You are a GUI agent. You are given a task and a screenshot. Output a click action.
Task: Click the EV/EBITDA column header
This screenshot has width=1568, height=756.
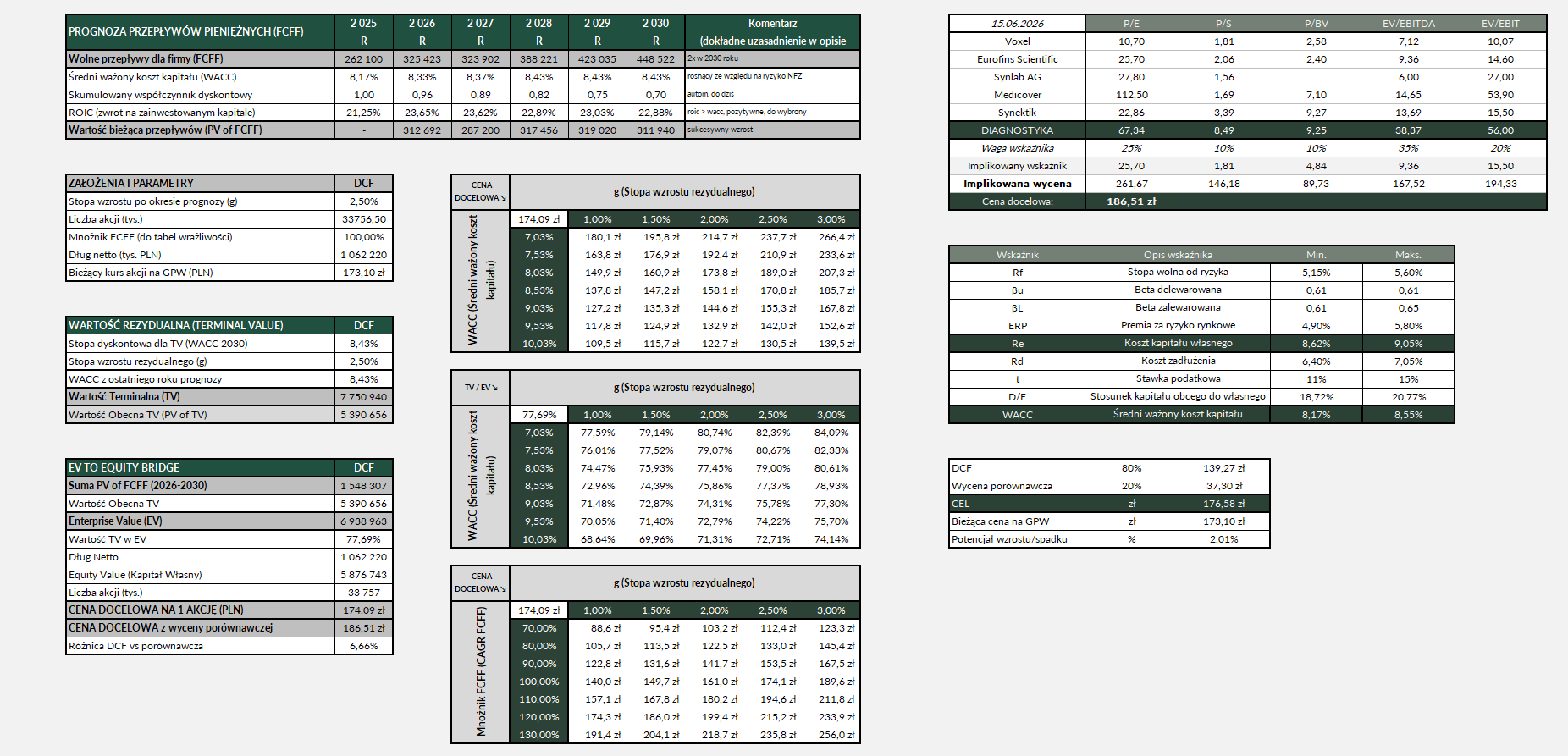[x=1409, y=24]
